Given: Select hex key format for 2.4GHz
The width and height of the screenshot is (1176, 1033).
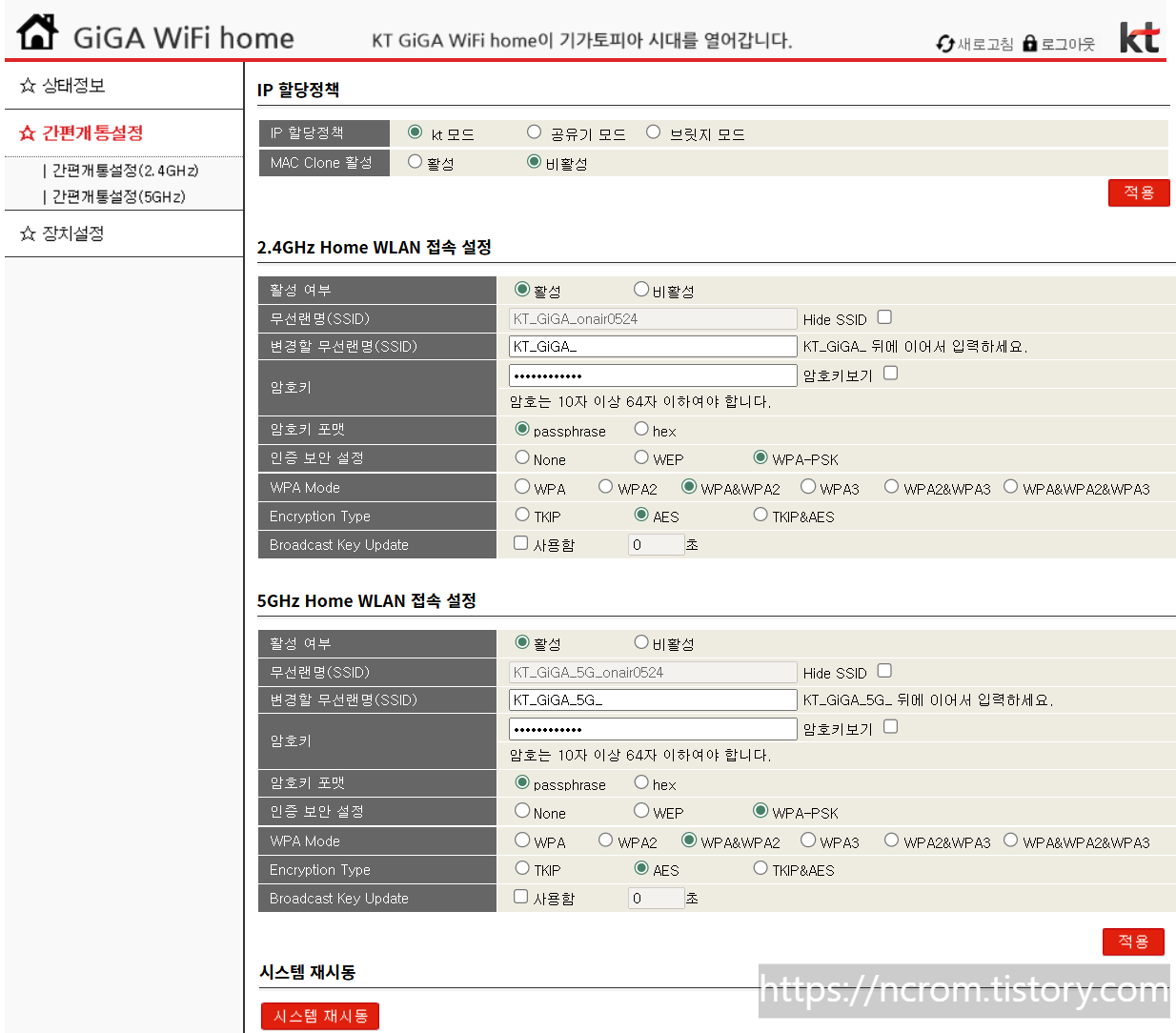Looking at the screenshot, I should point(641,429).
